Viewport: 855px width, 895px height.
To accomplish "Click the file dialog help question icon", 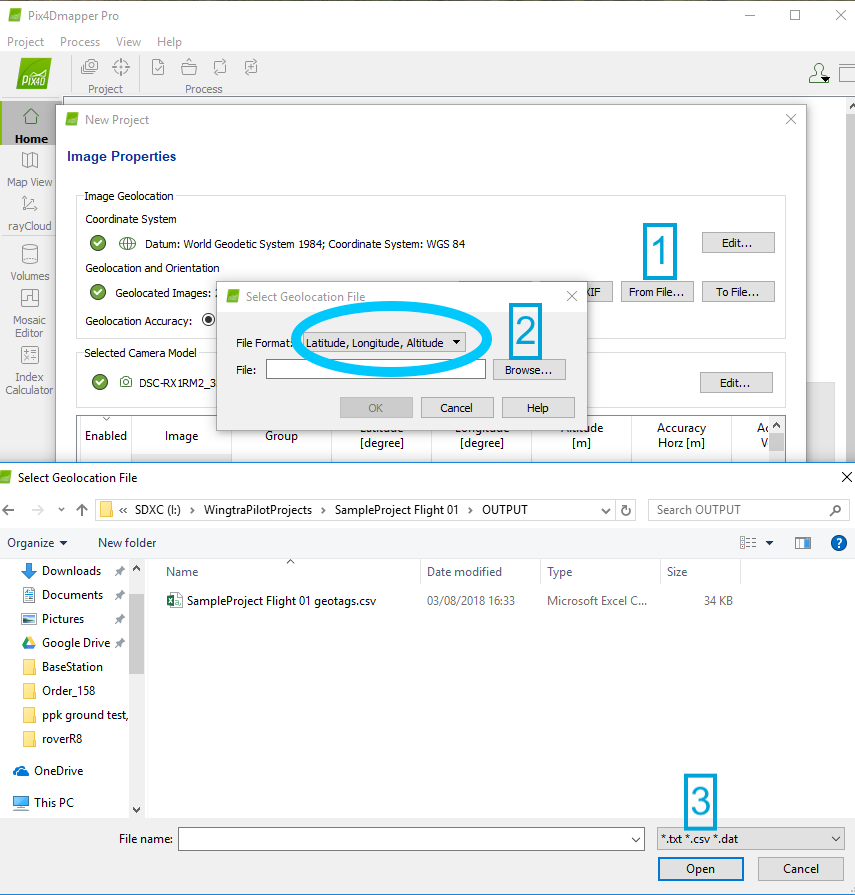I will [839, 543].
